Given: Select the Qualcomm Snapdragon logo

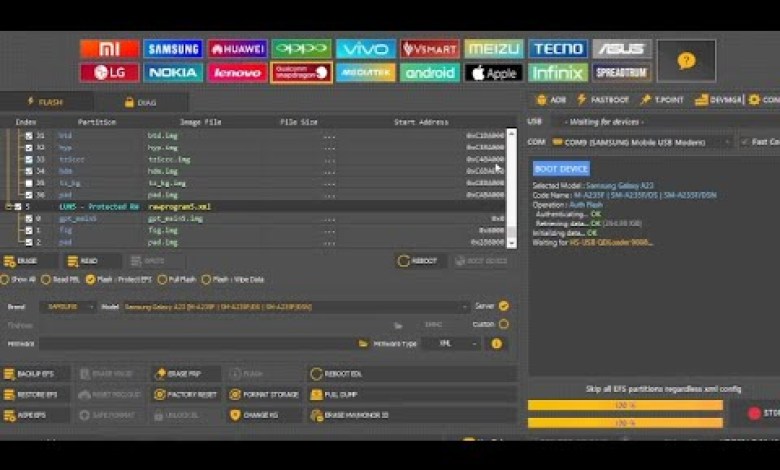Looking at the screenshot, I should (301, 73).
